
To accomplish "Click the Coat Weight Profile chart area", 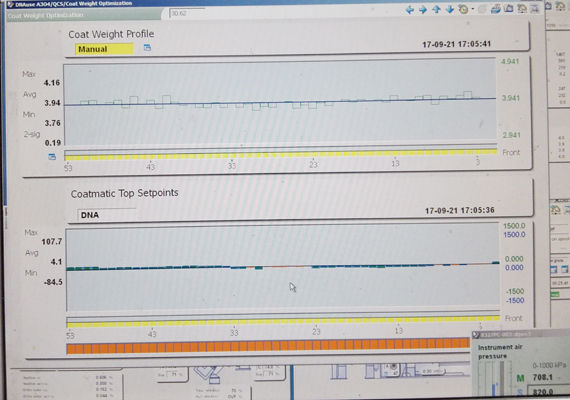I will point(280,103).
